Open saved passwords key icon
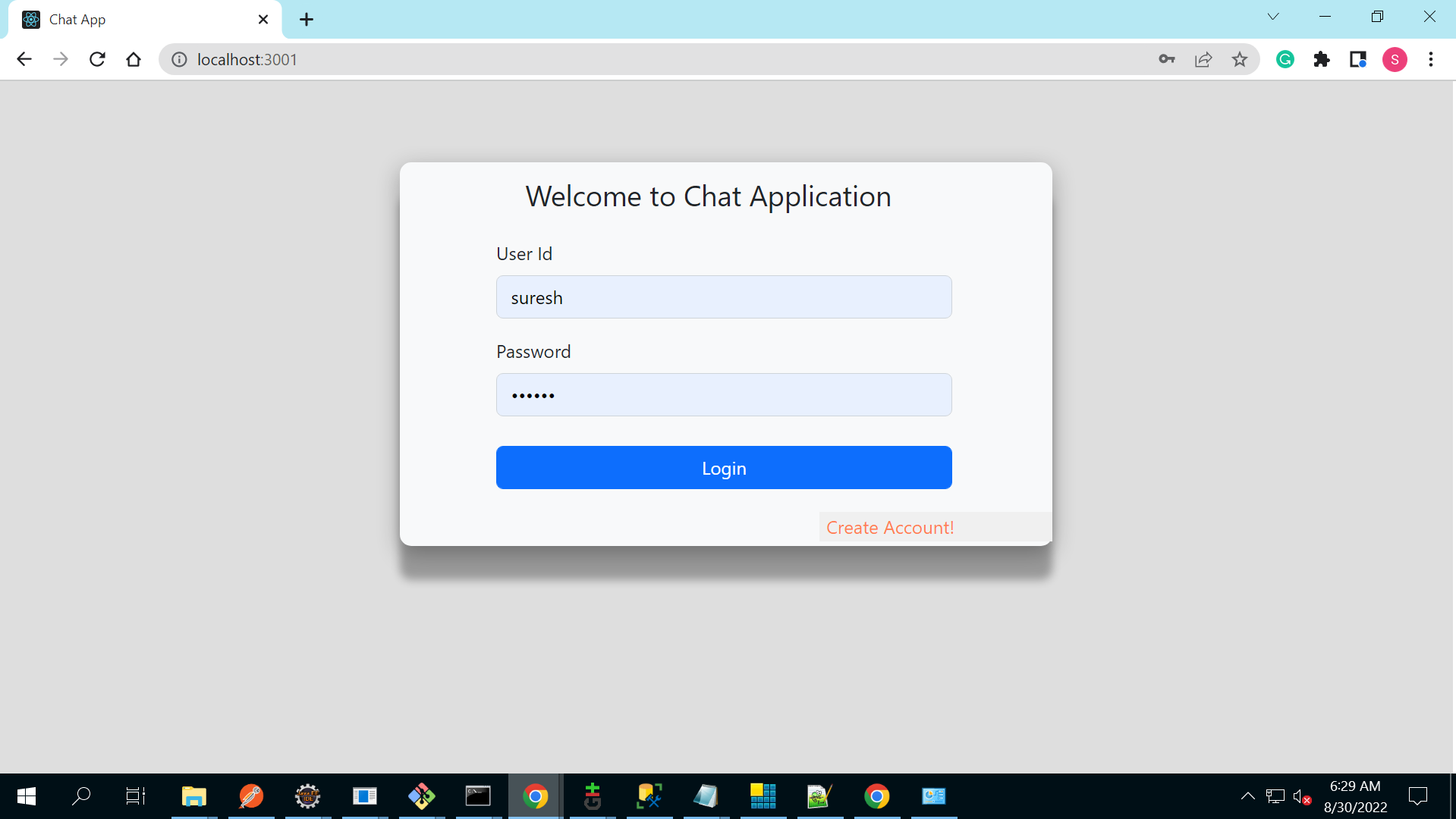The image size is (1456, 819). pos(1167,59)
